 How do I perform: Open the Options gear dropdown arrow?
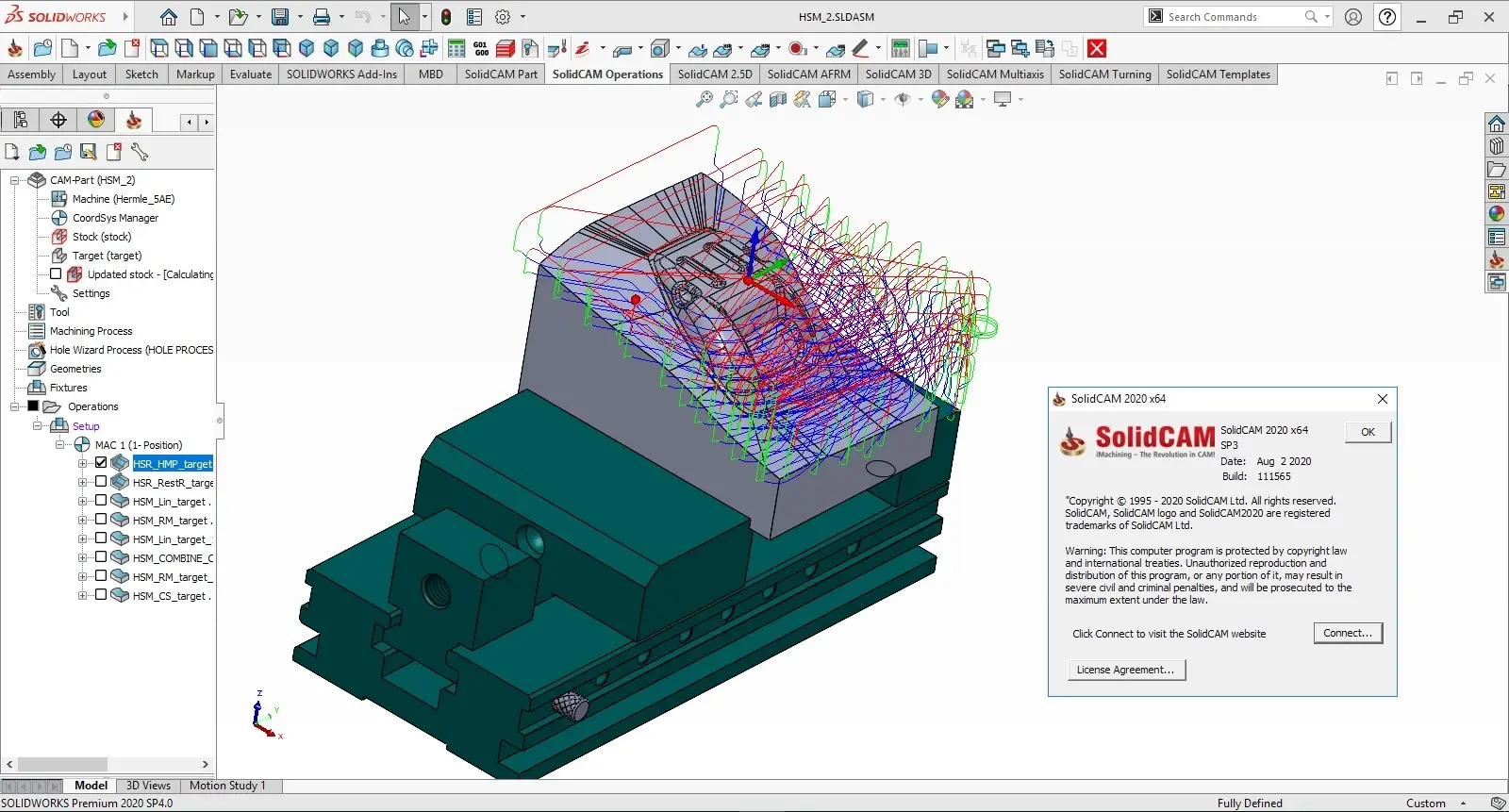522,17
